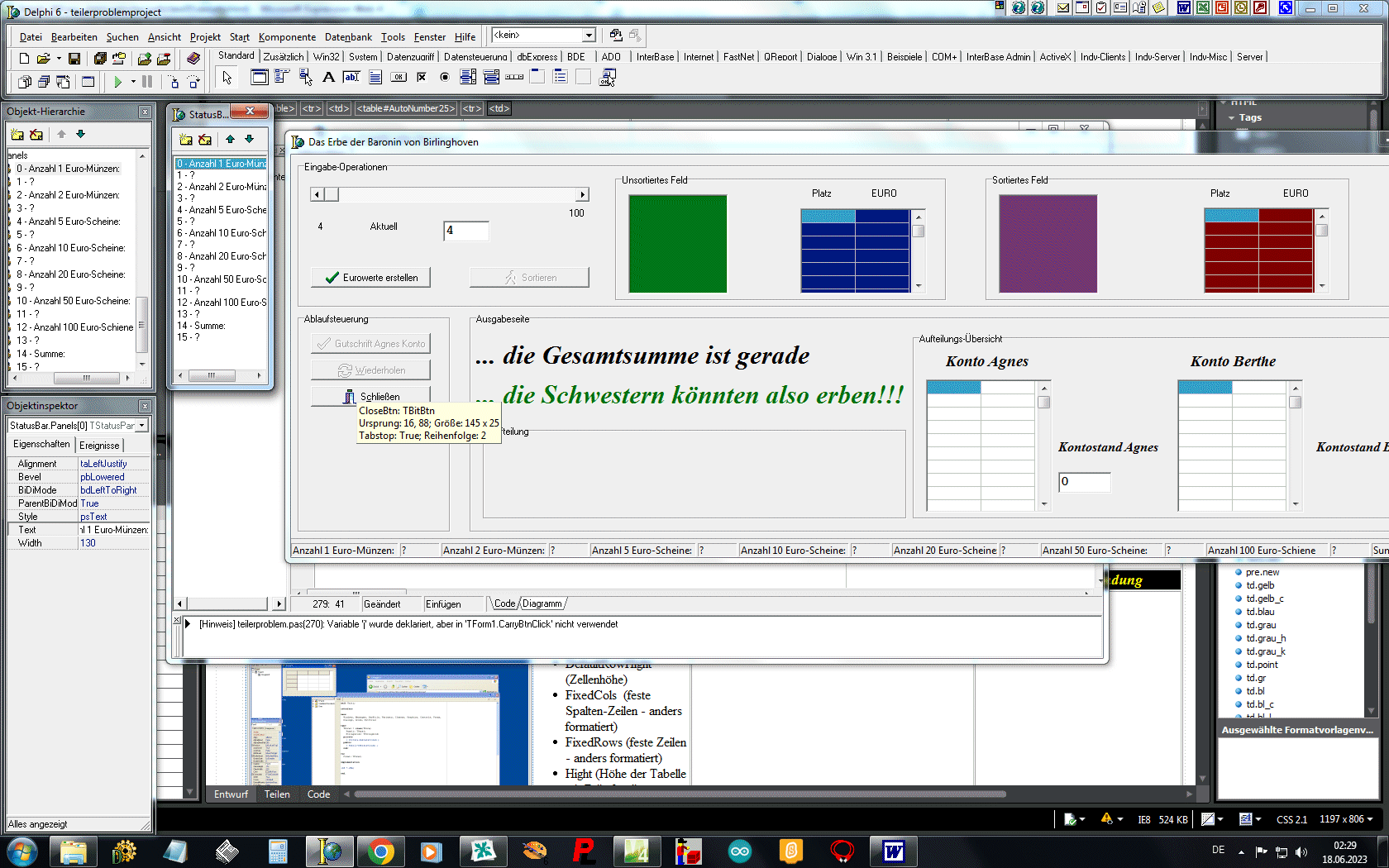The width and height of the screenshot is (1389, 868).
Task: Click the Eurowerte erstellen button
Action: click(x=371, y=278)
